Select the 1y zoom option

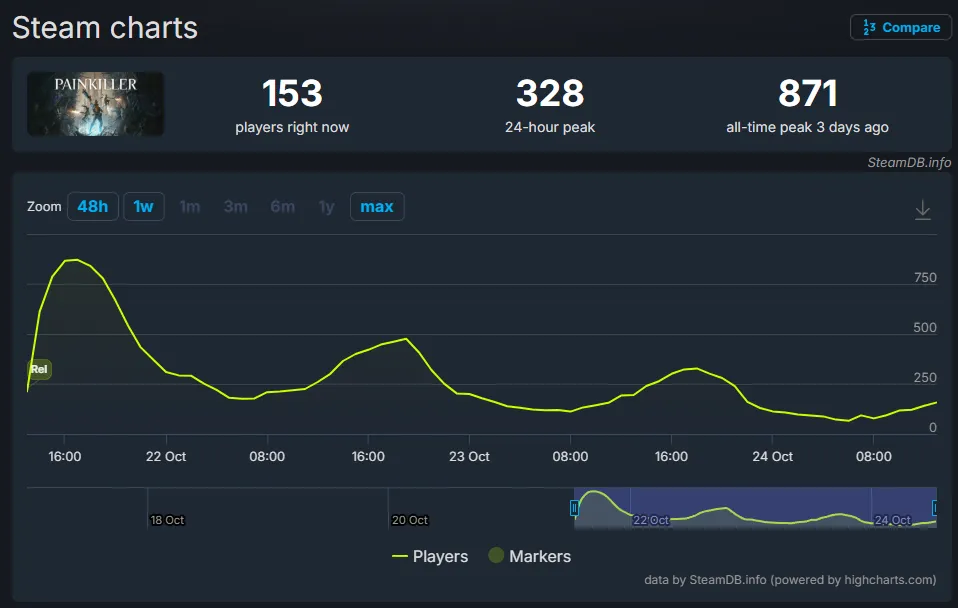pos(327,207)
